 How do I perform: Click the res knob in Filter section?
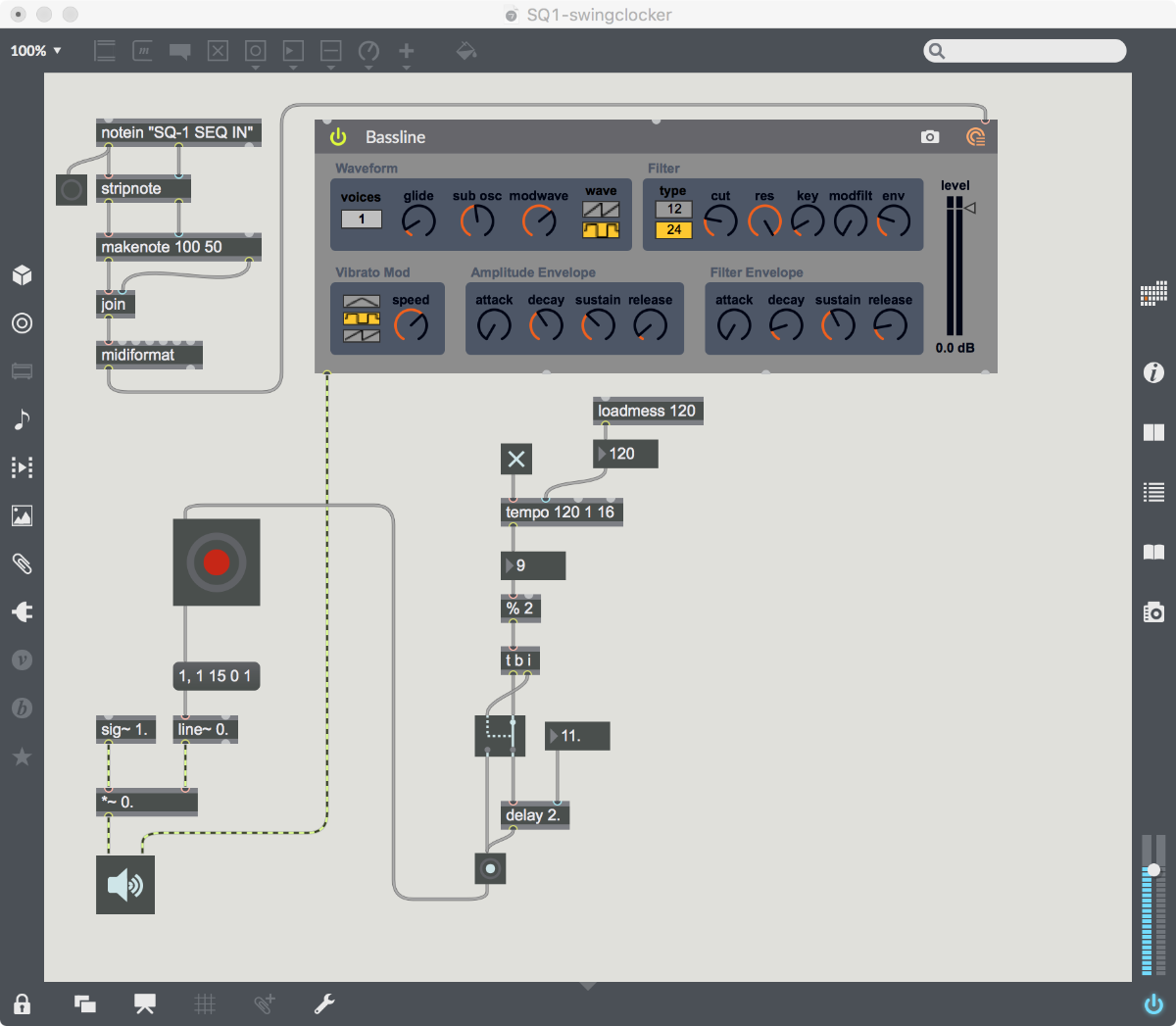pos(764,221)
